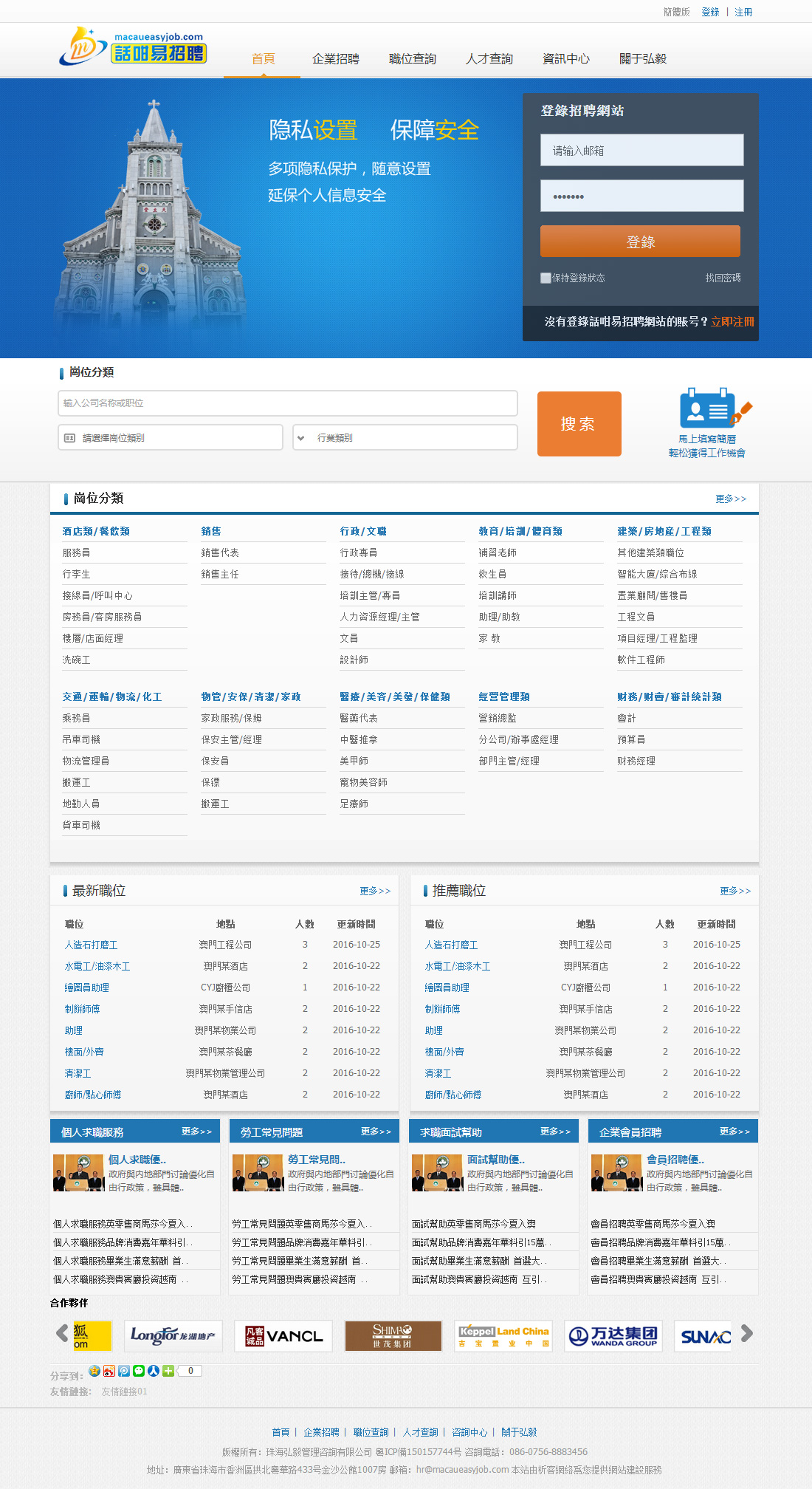The height and width of the screenshot is (1489, 812).
Task: Go to 企業招聘 in top navigation
Action: tap(335, 59)
